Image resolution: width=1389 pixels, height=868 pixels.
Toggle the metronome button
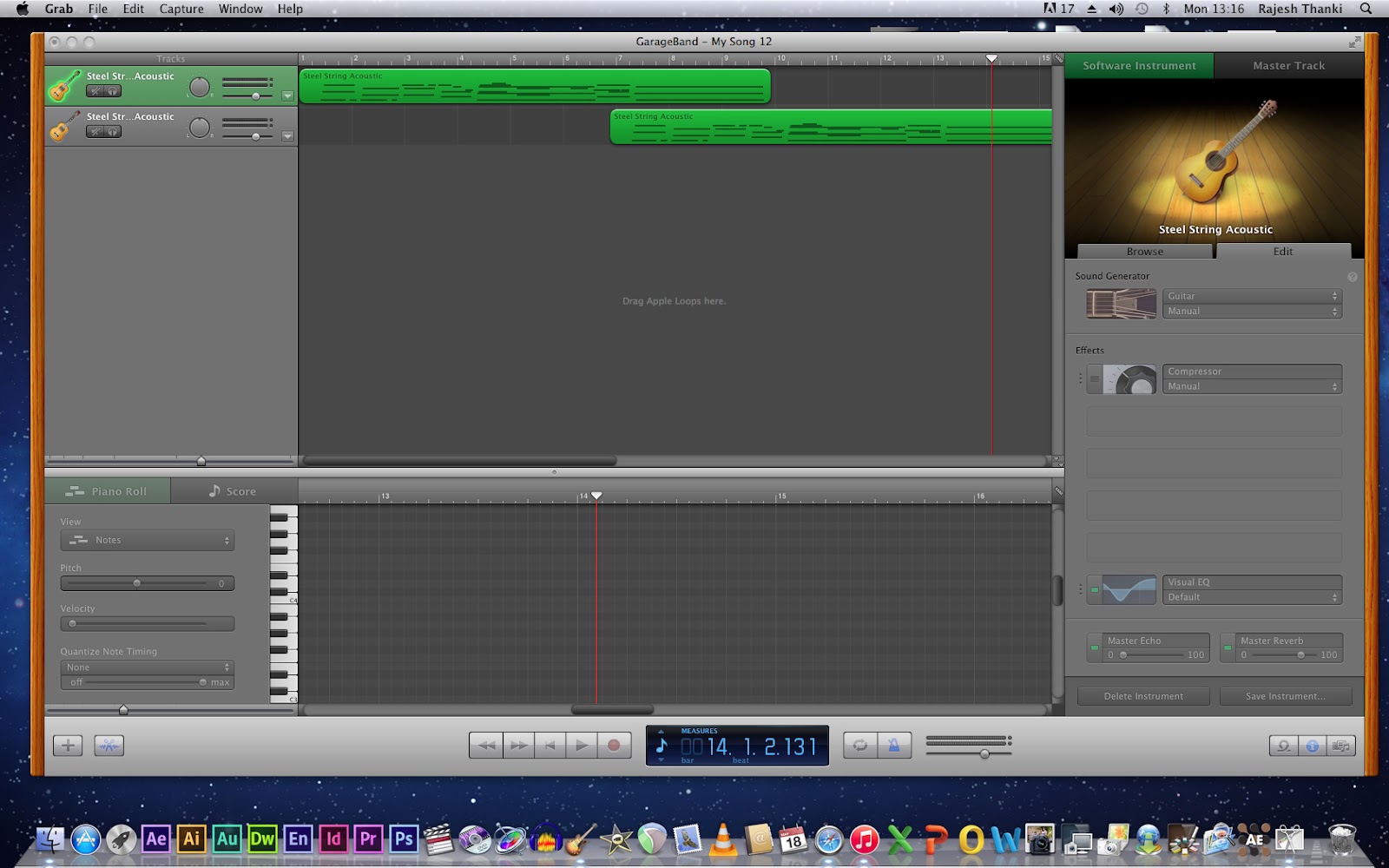point(894,745)
